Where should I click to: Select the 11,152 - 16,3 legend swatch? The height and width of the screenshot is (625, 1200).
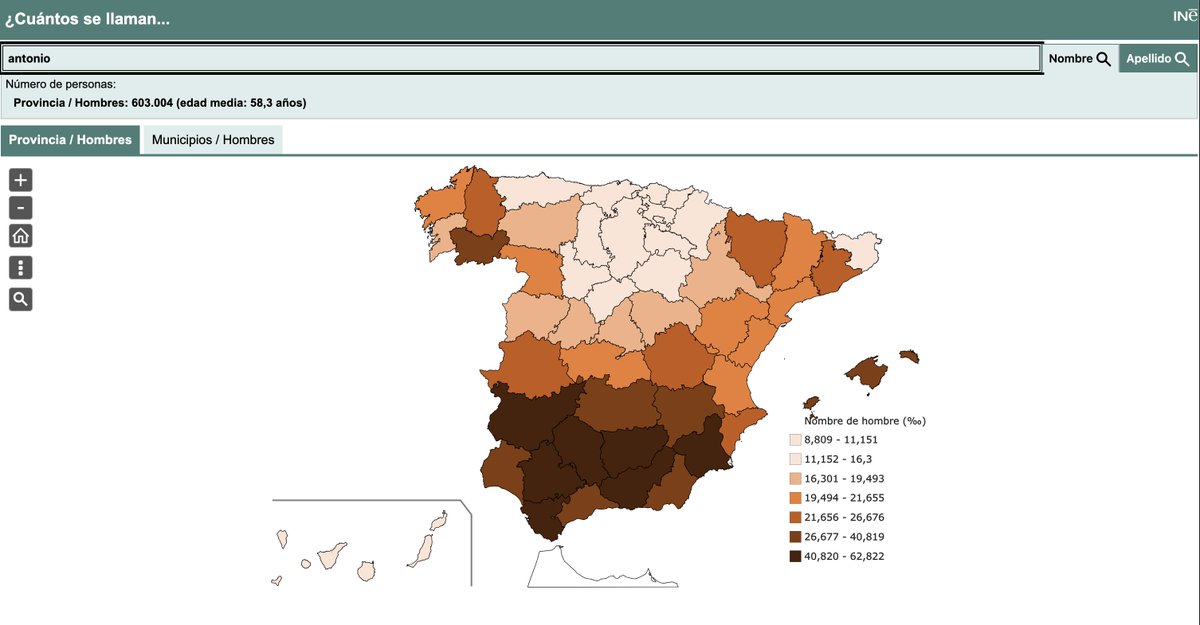[795, 459]
